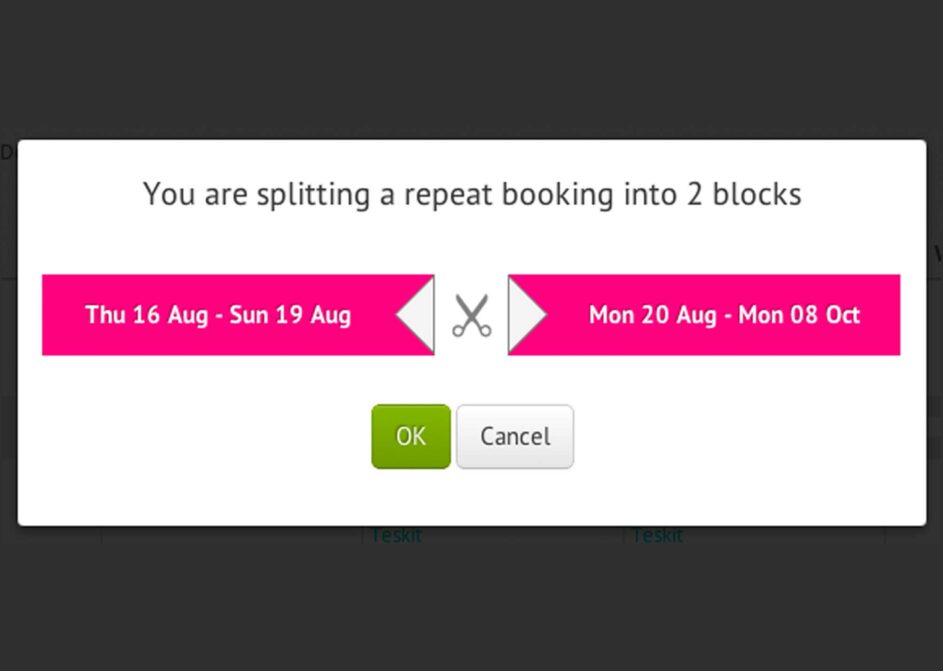Click the dialog heading about splitting a booking
The width and height of the screenshot is (943, 671).
(x=472, y=194)
